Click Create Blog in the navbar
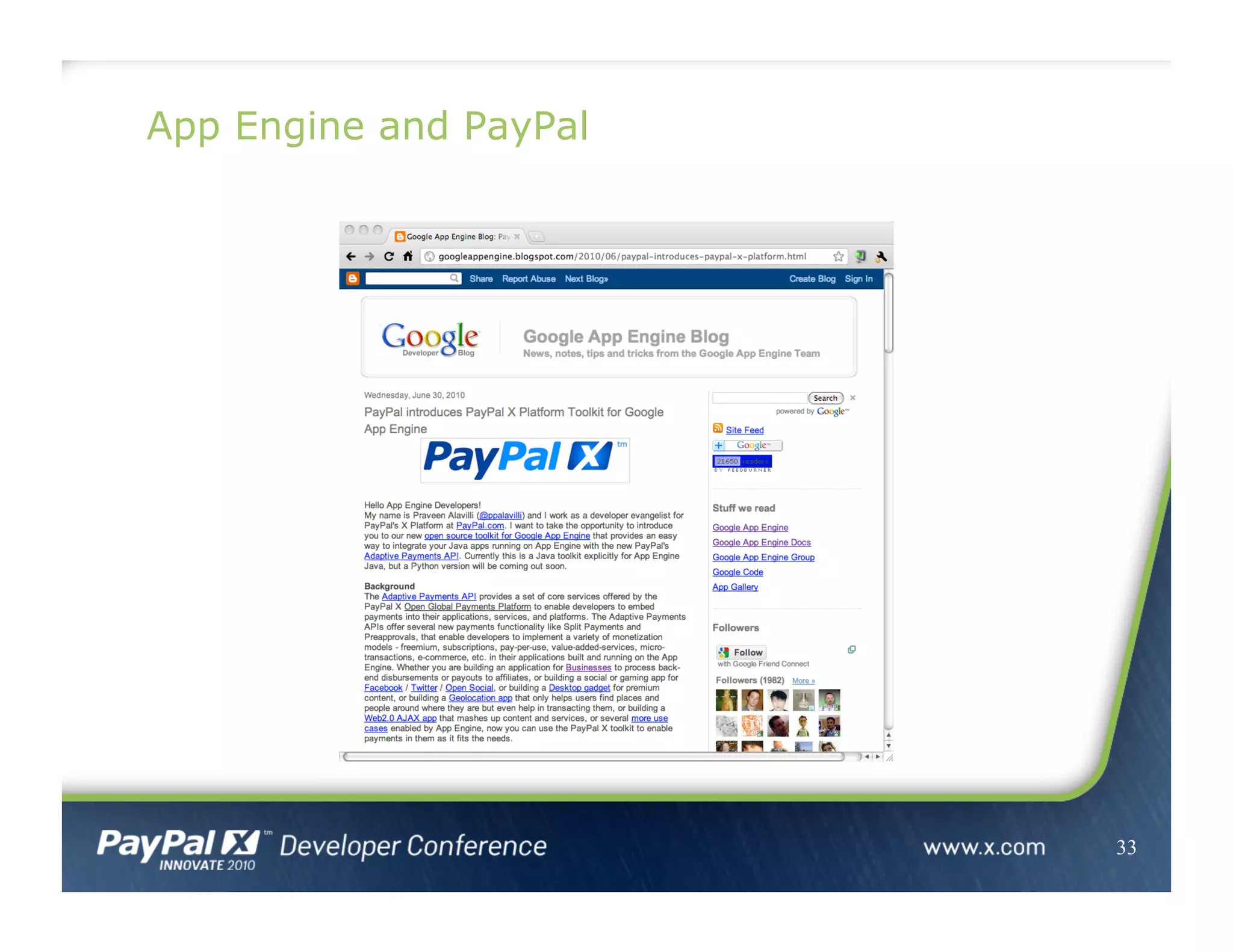Image resolution: width=1233 pixels, height=952 pixels. [x=812, y=279]
